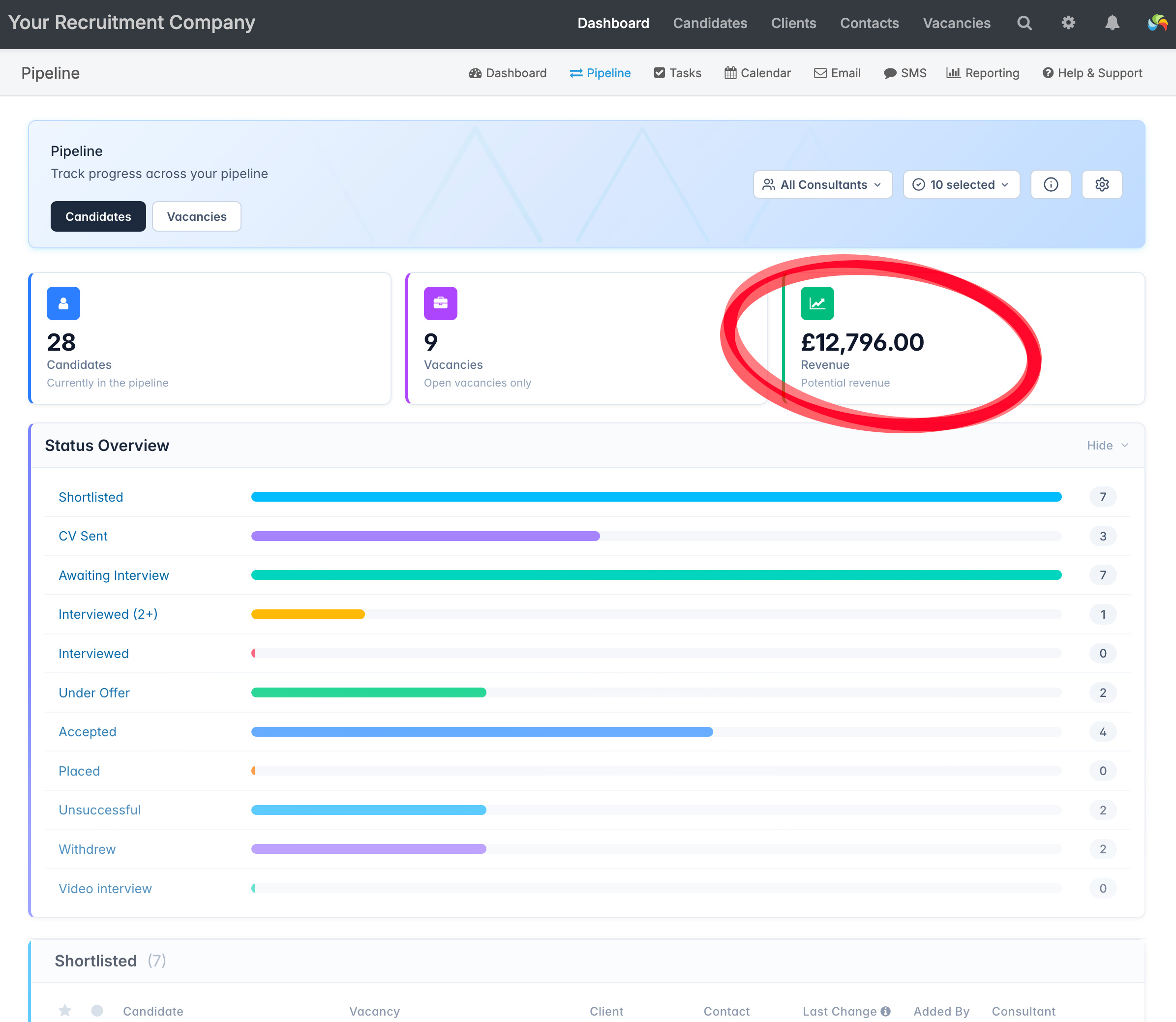Collapse Status Overview with Hide
The image size is (1176, 1022).
pos(1108,446)
